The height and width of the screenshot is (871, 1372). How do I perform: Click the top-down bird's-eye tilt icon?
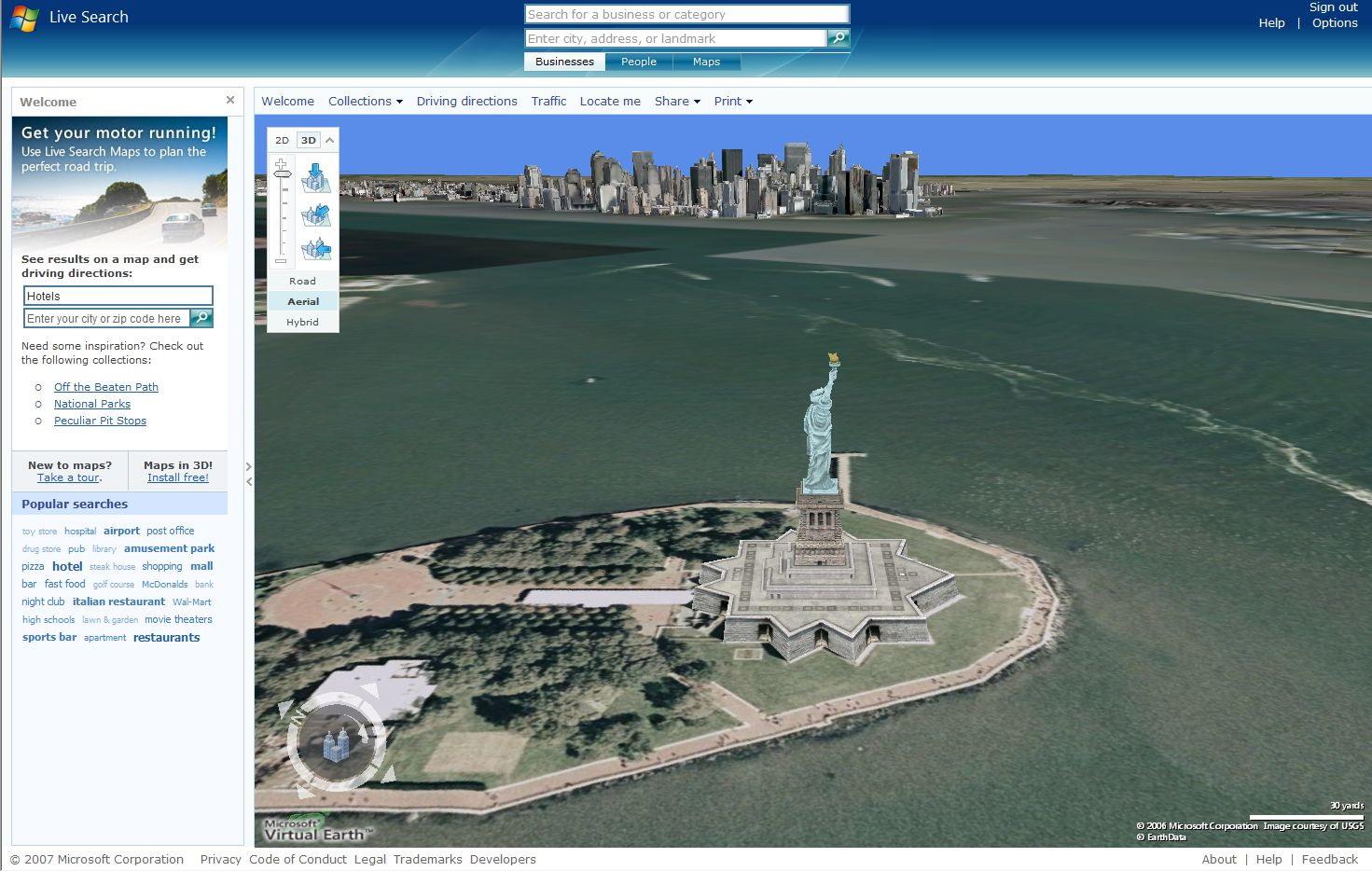tap(316, 178)
